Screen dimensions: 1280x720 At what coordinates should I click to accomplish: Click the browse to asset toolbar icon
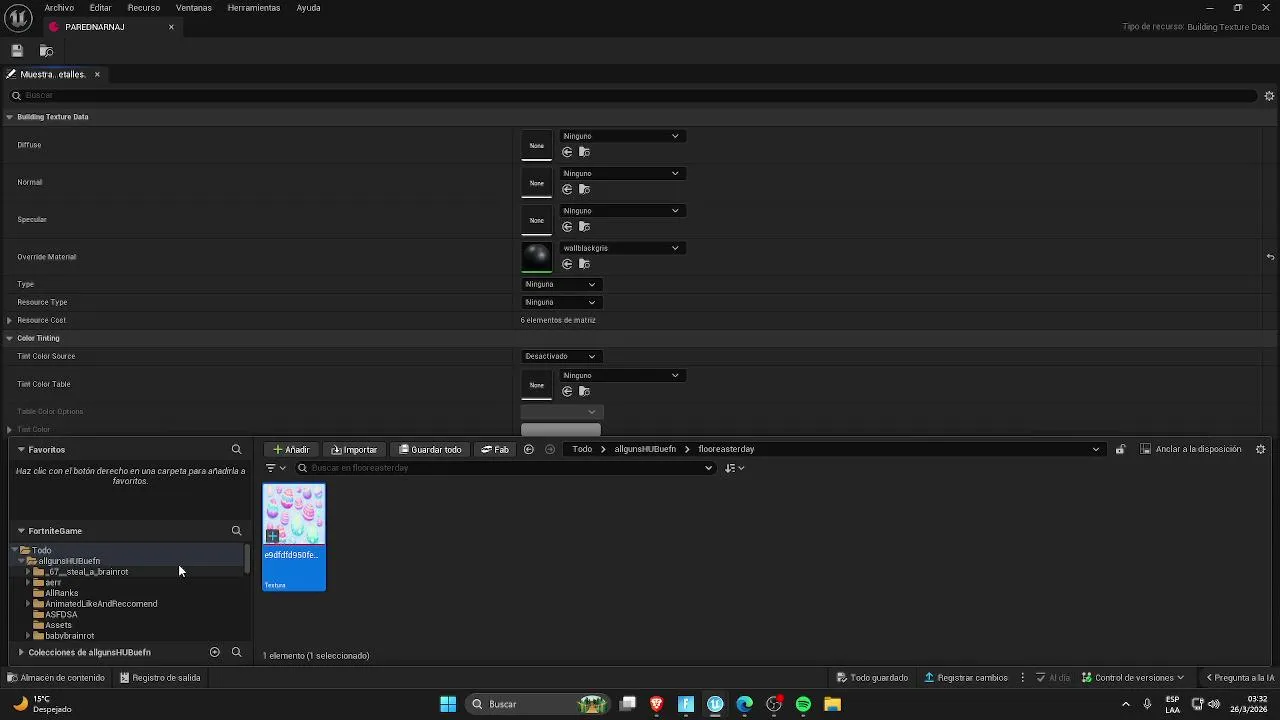(x=46, y=51)
